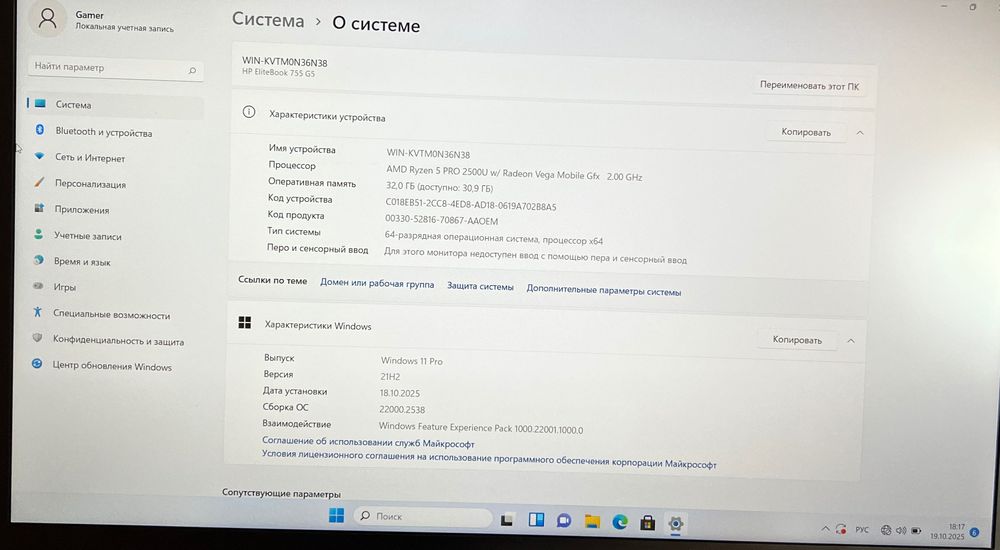The image size is (1000, 550).
Task: Open Время и язык settings
Action: (x=82, y=262)
